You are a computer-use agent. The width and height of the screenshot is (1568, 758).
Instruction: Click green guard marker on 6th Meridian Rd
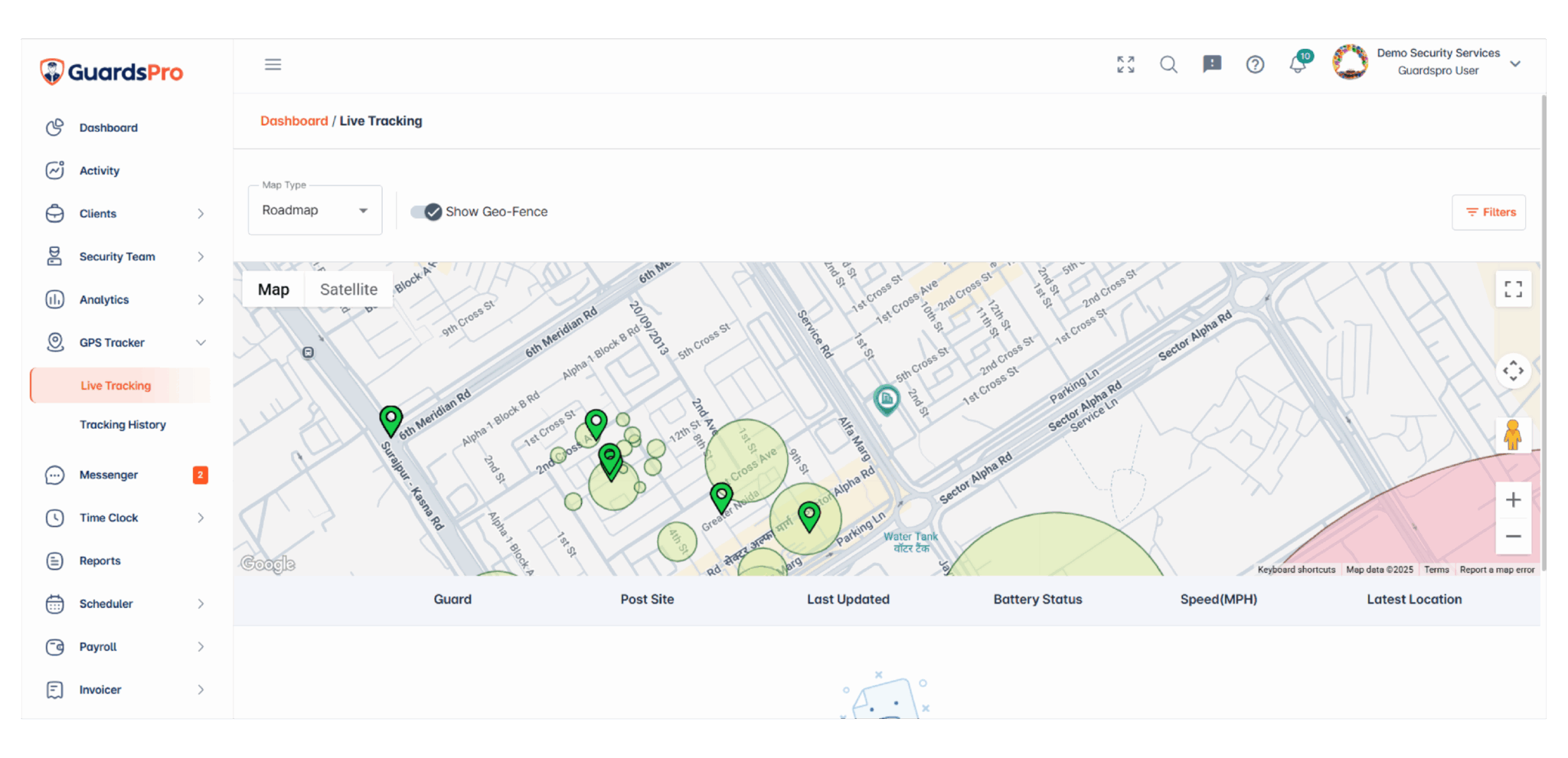[x=390, y=420]
